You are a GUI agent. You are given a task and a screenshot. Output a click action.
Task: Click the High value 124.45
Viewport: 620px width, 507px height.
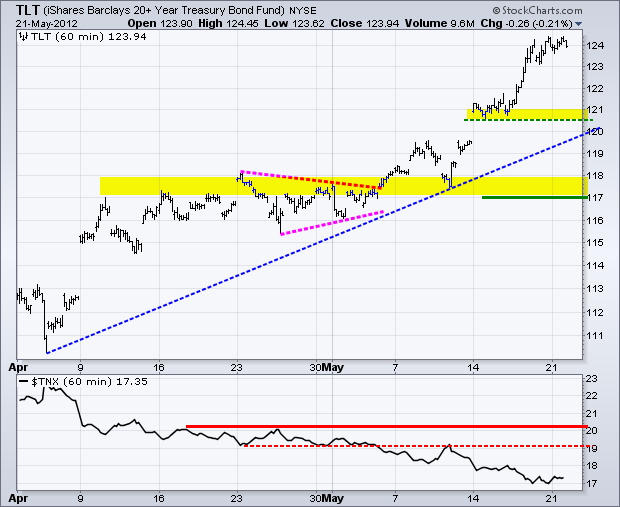click(x=242, y=24)
